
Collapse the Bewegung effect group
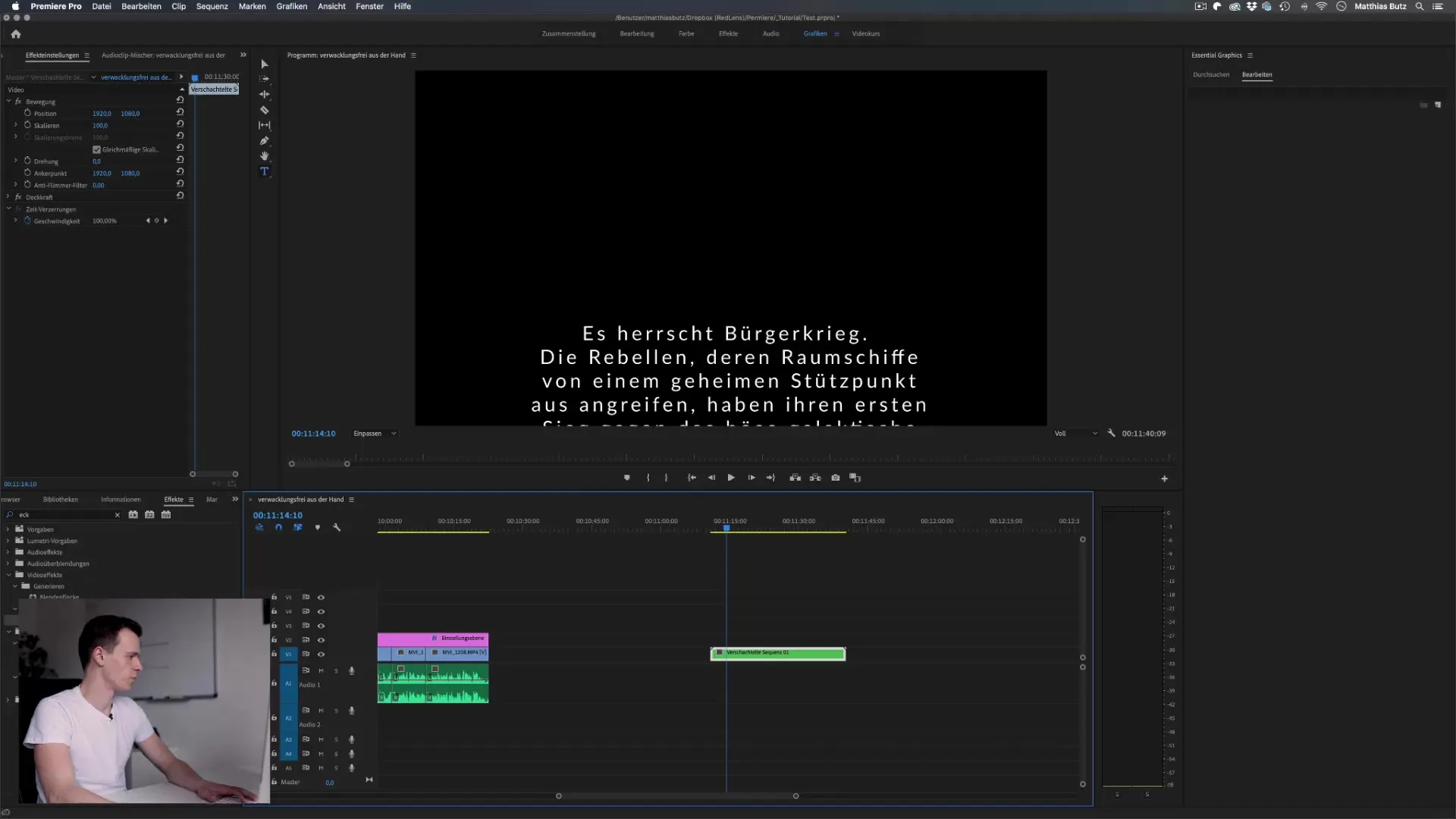pyautogui.click(x=8, y=101)
